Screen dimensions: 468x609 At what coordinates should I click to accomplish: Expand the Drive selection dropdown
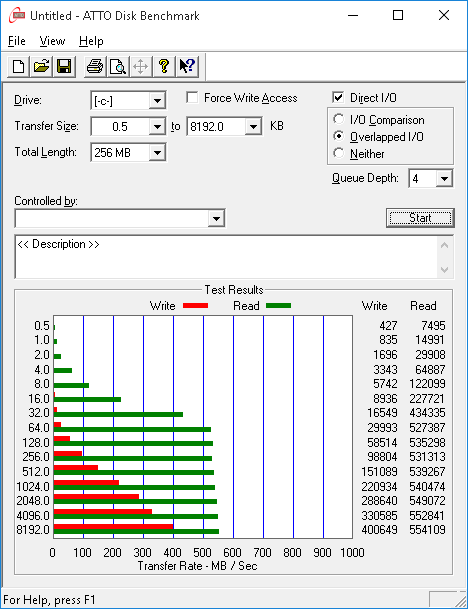[x=157, y=101]
